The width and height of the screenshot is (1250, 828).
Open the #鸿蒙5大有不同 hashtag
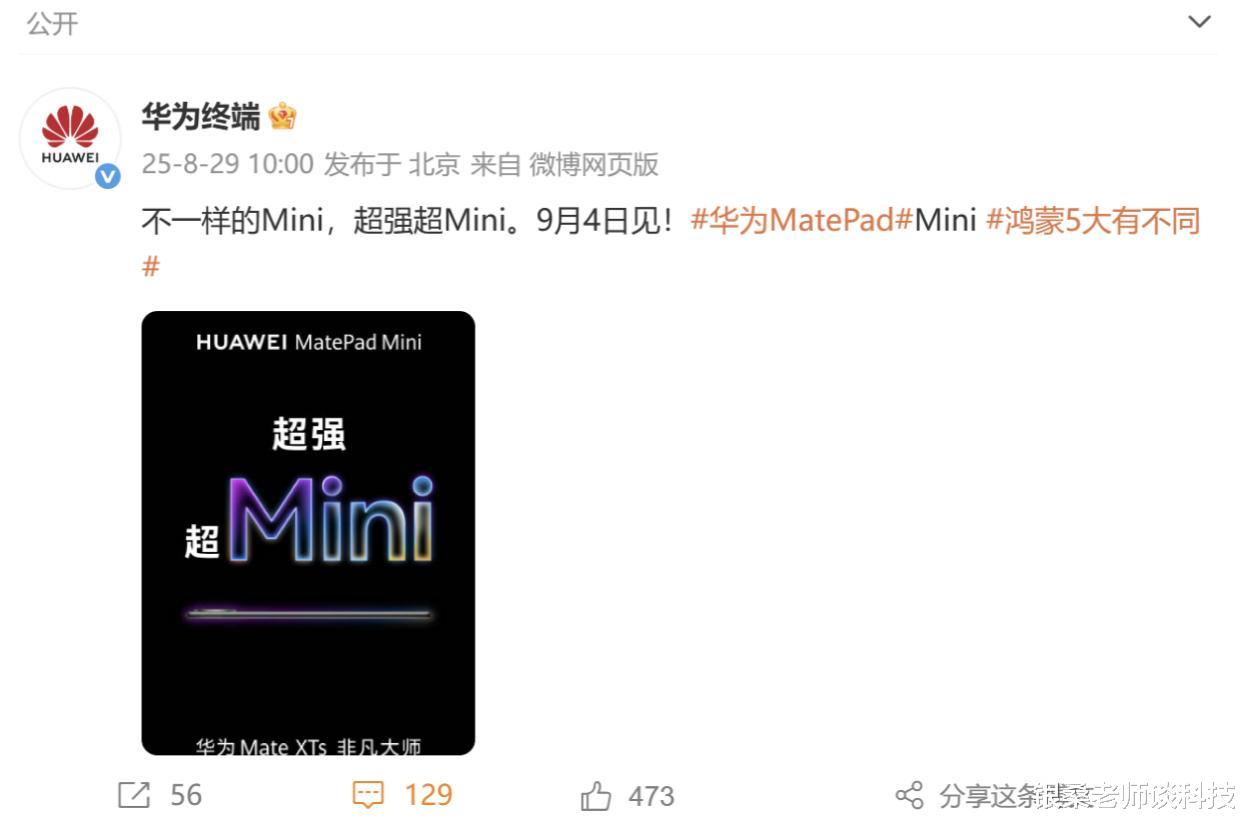[1093, 220]
